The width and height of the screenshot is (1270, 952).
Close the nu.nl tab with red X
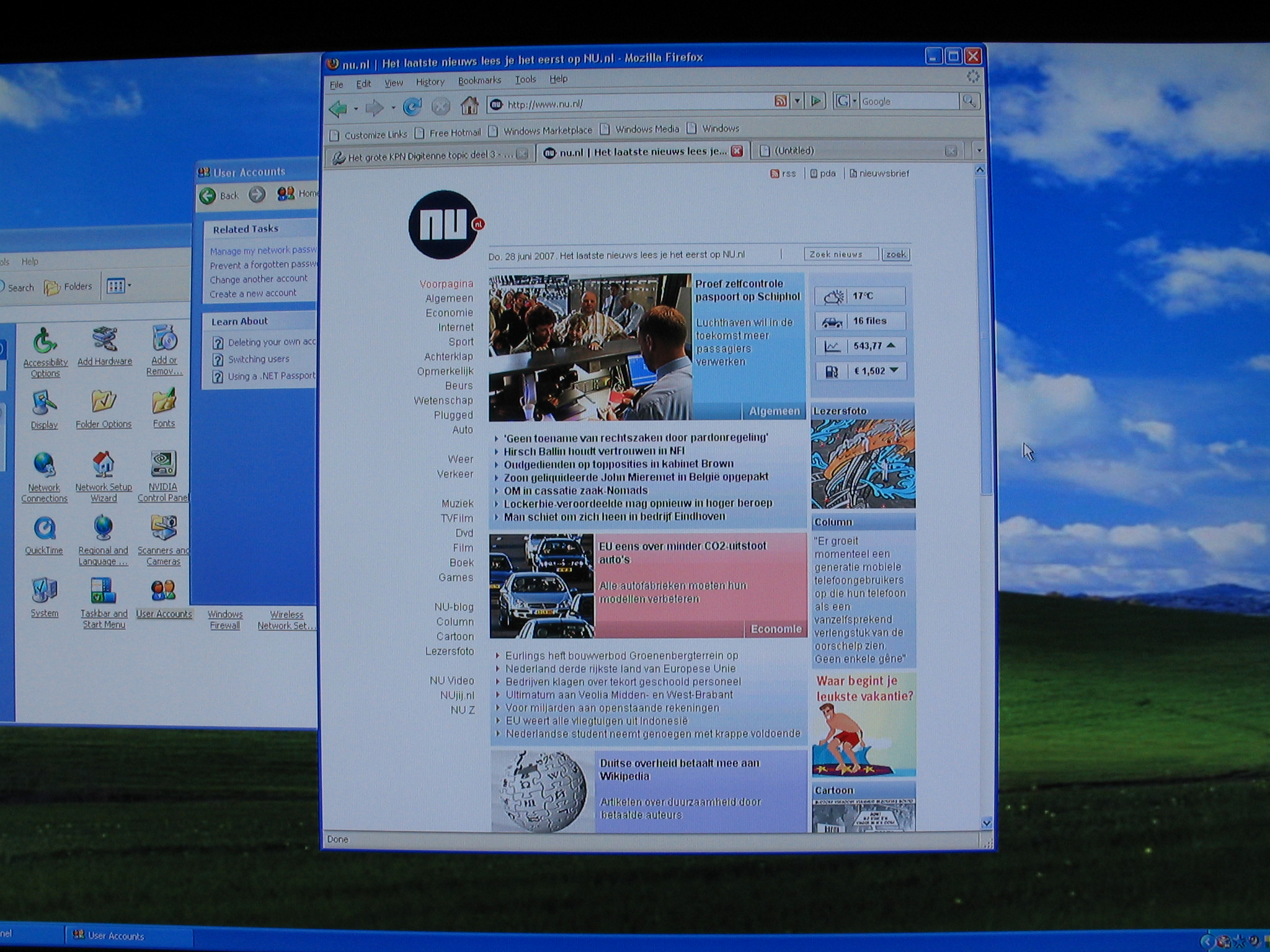[x=737, y=151]
